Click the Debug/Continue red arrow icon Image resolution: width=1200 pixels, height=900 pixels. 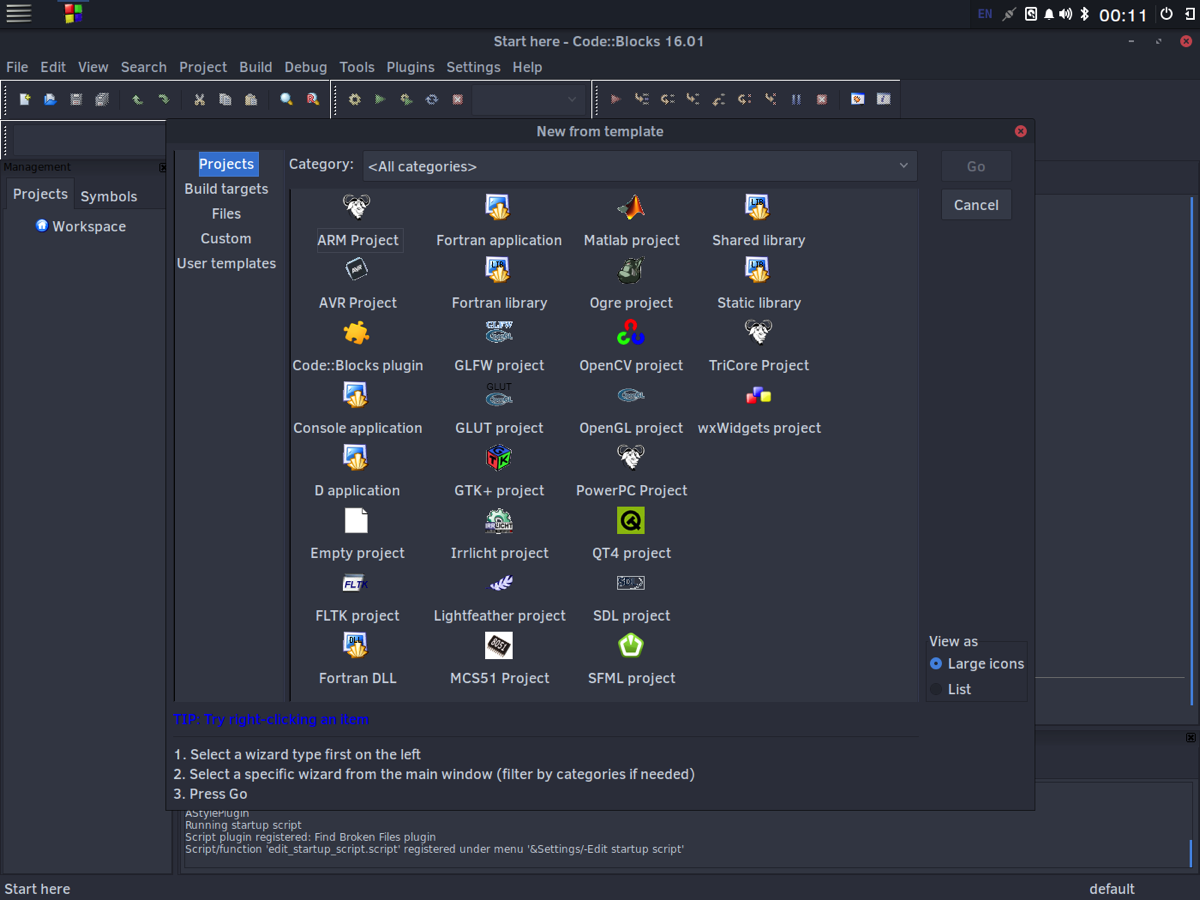[x=616, y=100]
